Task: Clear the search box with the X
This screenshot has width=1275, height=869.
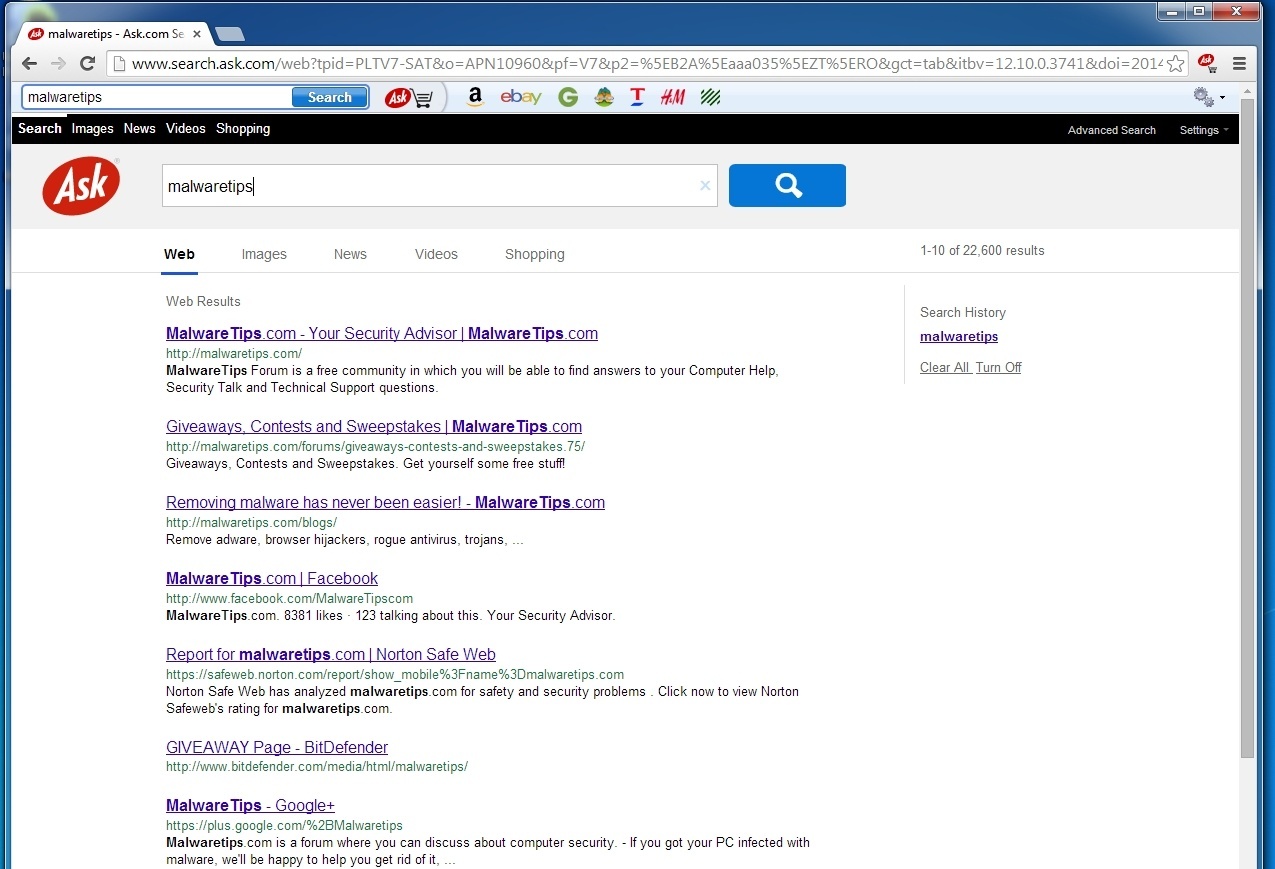Action: 705,185
